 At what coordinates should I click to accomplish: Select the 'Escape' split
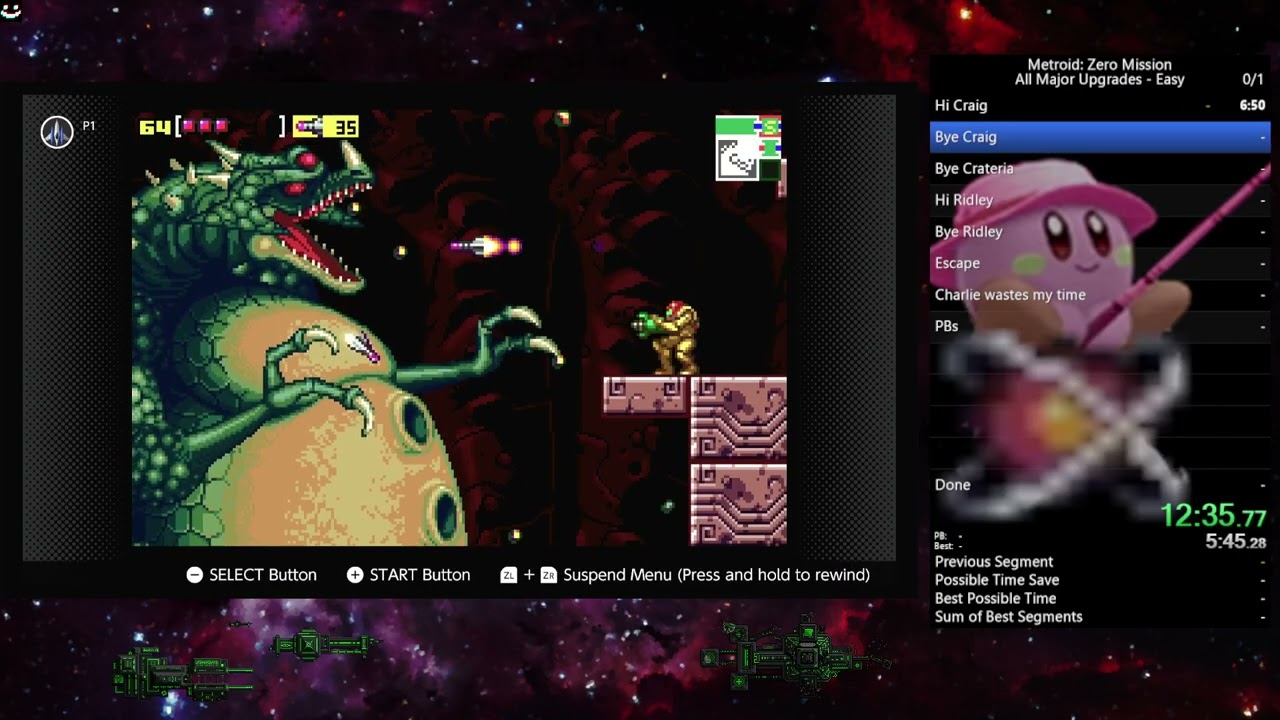click(1100, 263)
